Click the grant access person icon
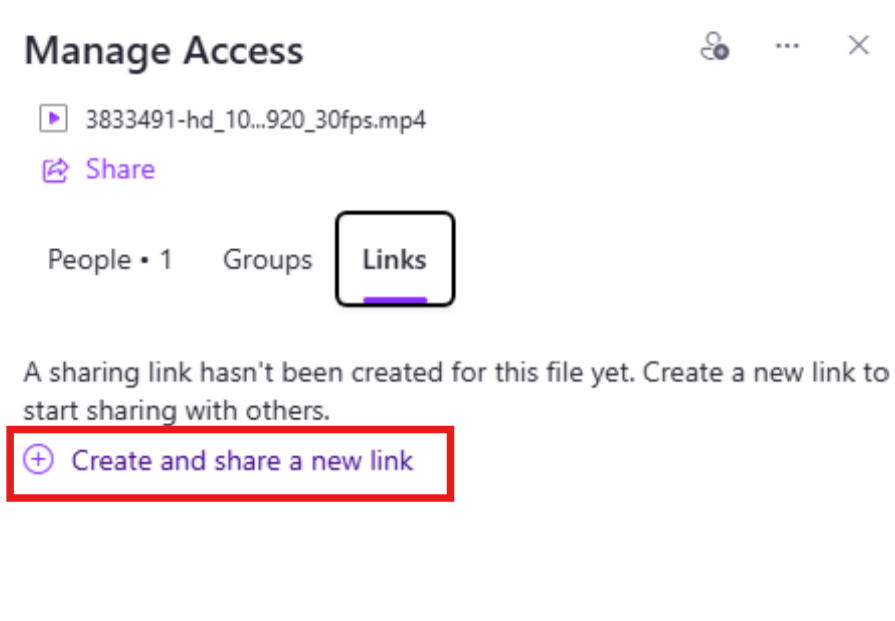The height and width of the screenshot is (621, 895). point(715,46)
